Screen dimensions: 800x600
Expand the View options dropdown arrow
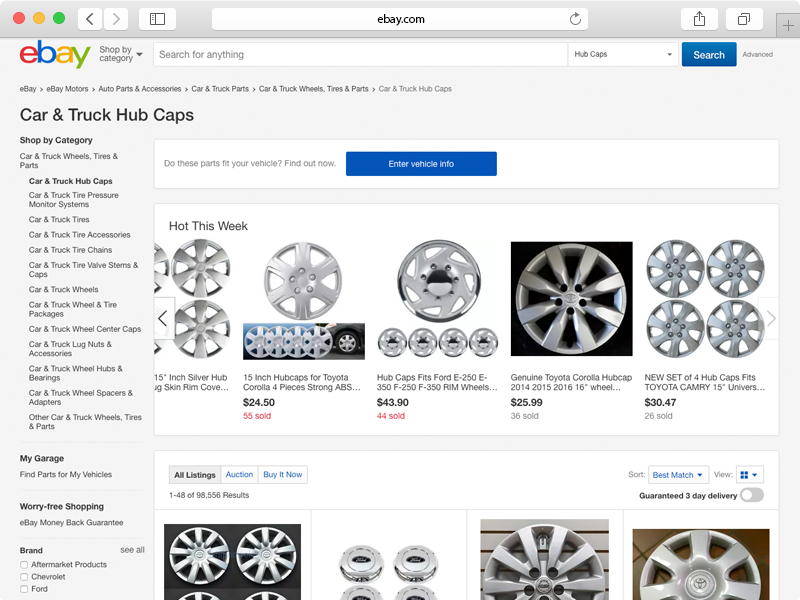755,475
